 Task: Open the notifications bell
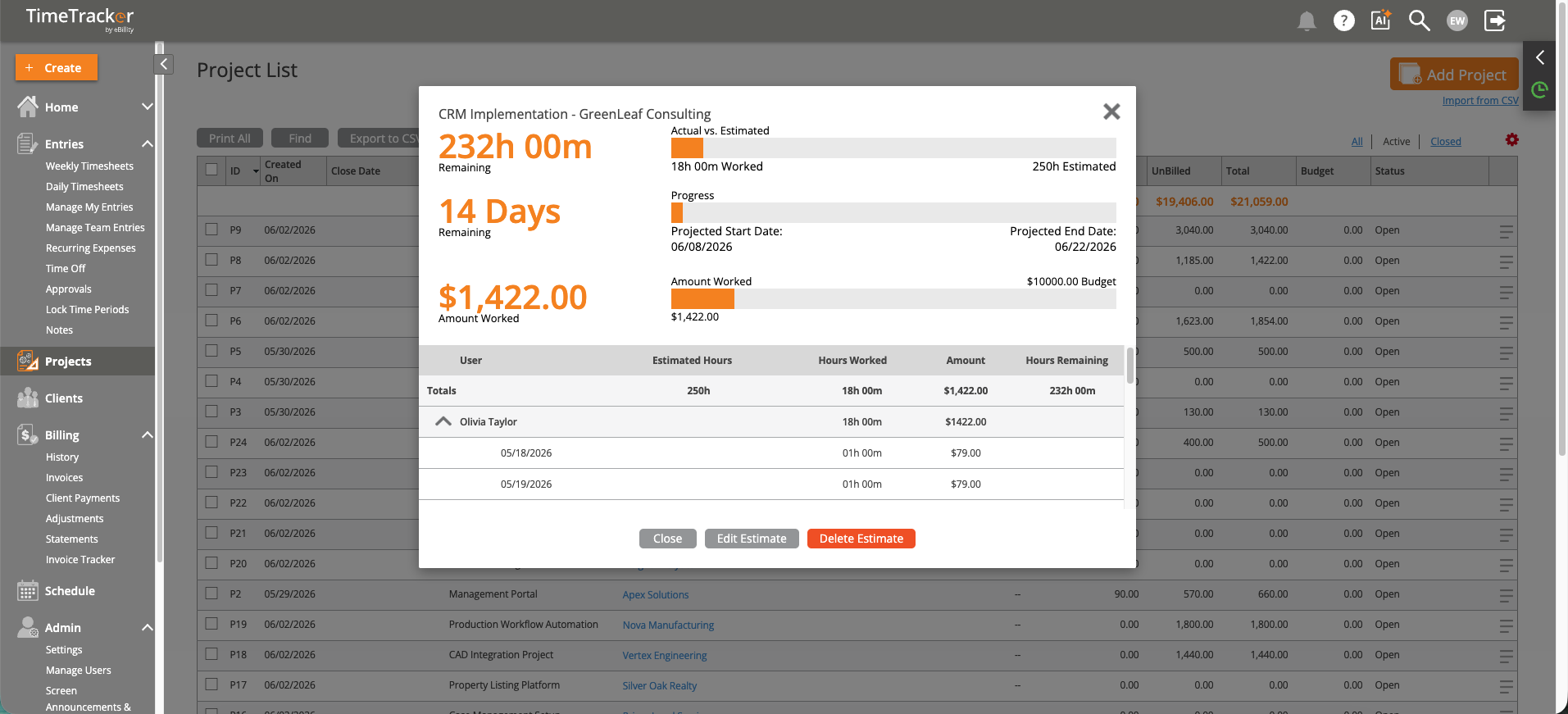pos(1307,21)
